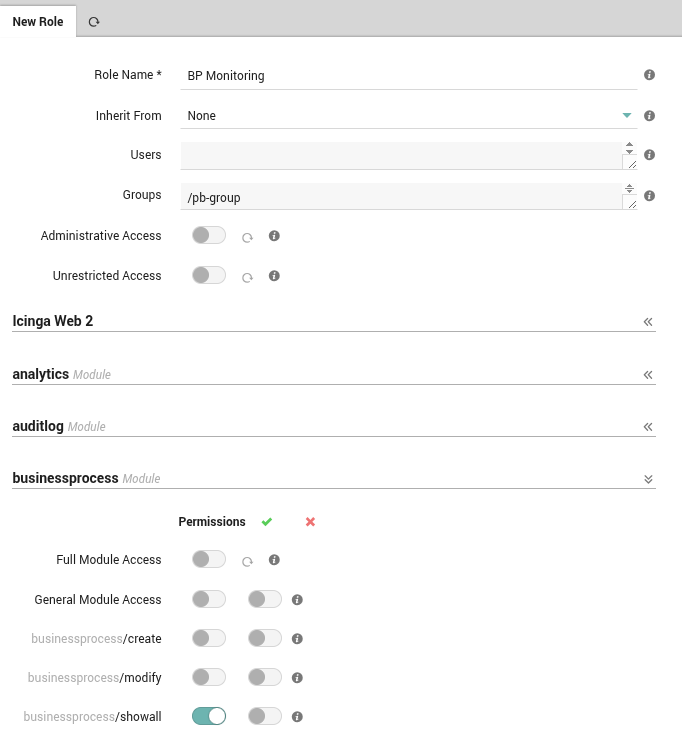682x746 pixels.
Task: Click the refresh icon beside New Role tab
Action: tap(94, 22)
